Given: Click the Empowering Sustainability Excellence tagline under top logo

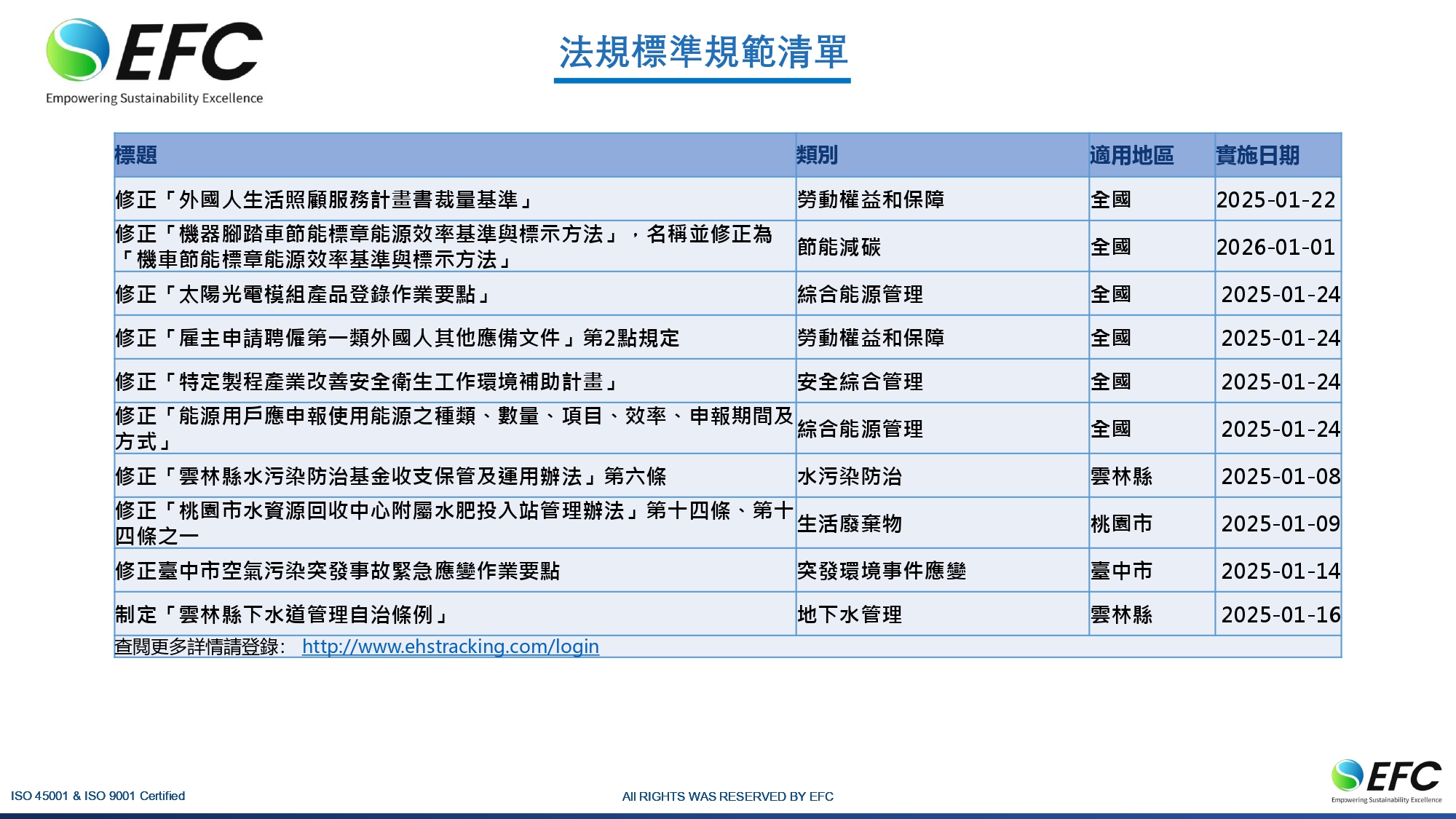Looking at the screenshot, I should (x=154, y=98).
